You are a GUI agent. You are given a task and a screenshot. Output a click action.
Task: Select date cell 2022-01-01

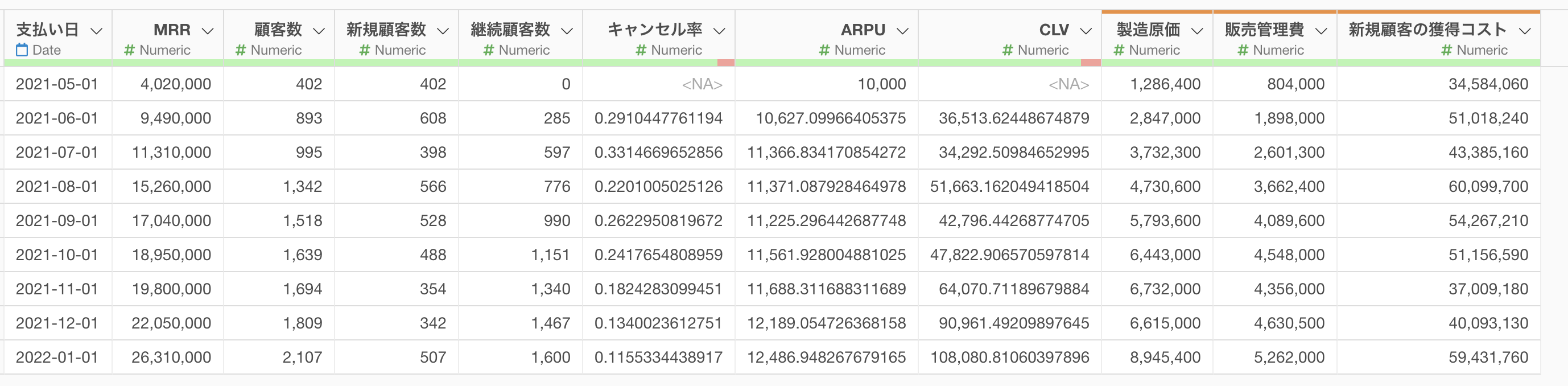click(x=57, y=357)
